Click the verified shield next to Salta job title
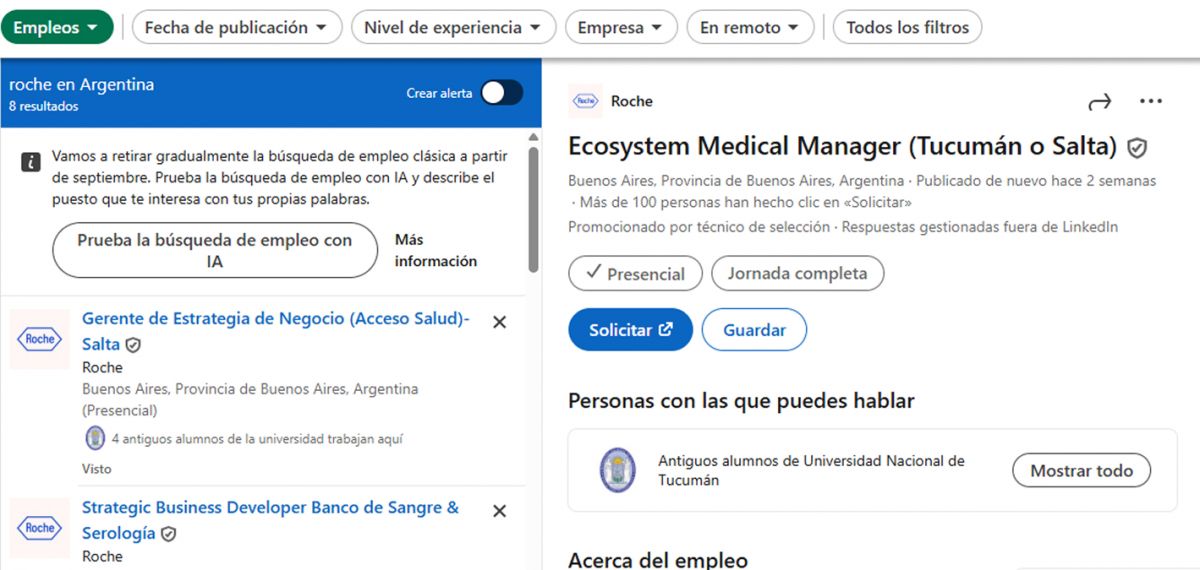 pos(133,345)
